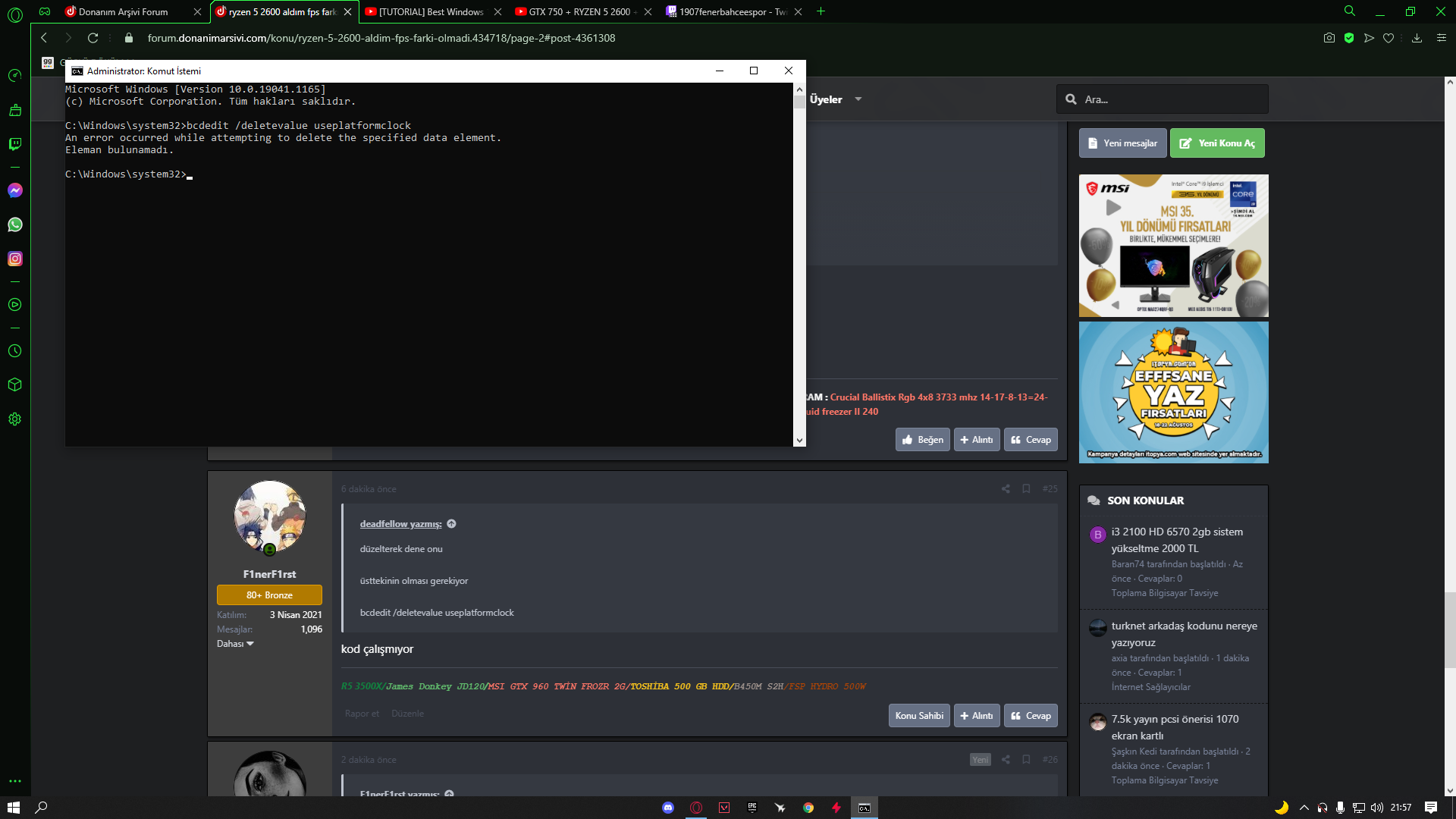This screenshot has width=1456, height=819.
Task: Open the Twitch panel in the sidebar
Action: (x=14, y=144)
